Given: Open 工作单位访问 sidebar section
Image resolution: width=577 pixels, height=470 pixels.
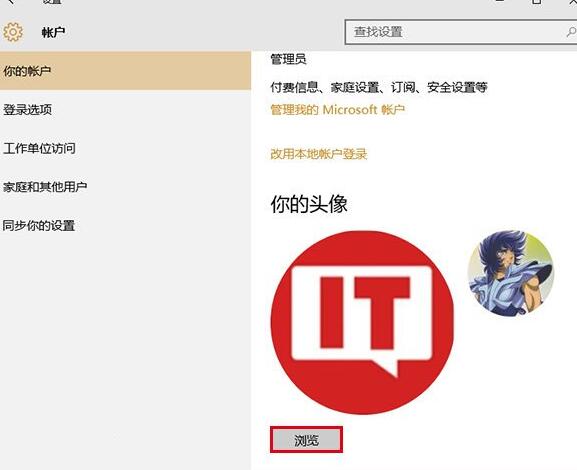Looking at the screenshot, I should 125,148.
